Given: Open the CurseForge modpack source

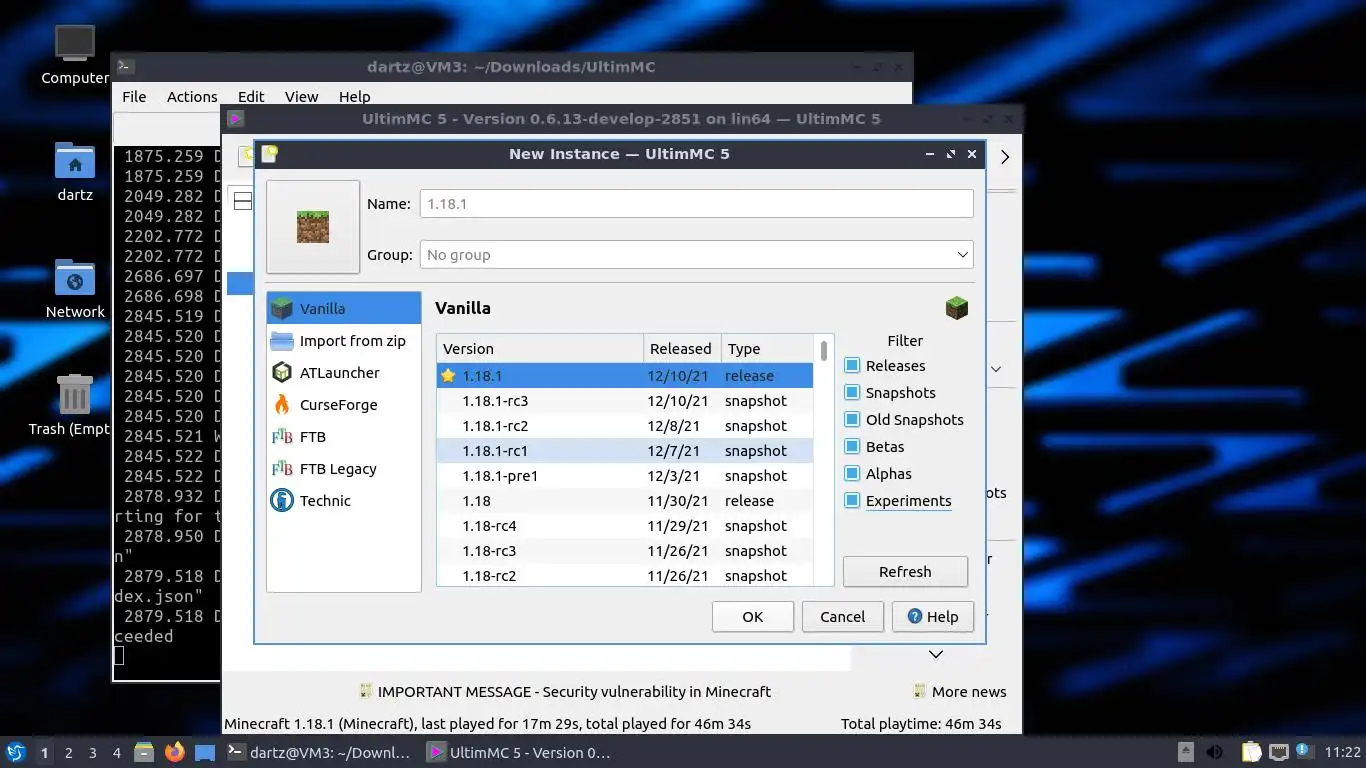Looking at the screenshot, I should [x=344, y=404].
